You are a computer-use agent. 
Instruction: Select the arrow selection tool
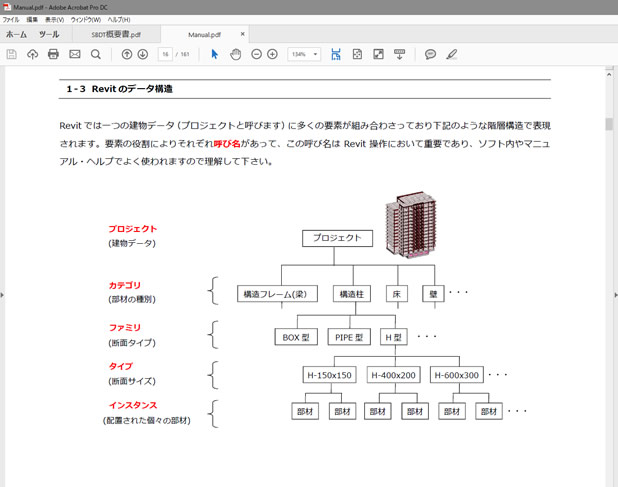214,54
